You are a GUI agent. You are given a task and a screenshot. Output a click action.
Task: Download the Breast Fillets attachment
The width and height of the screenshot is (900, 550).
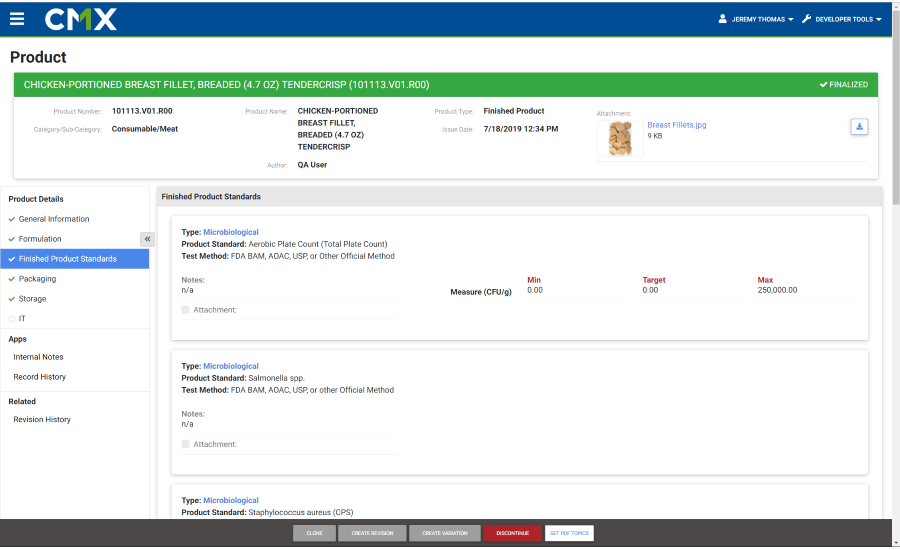pos(859,126)
